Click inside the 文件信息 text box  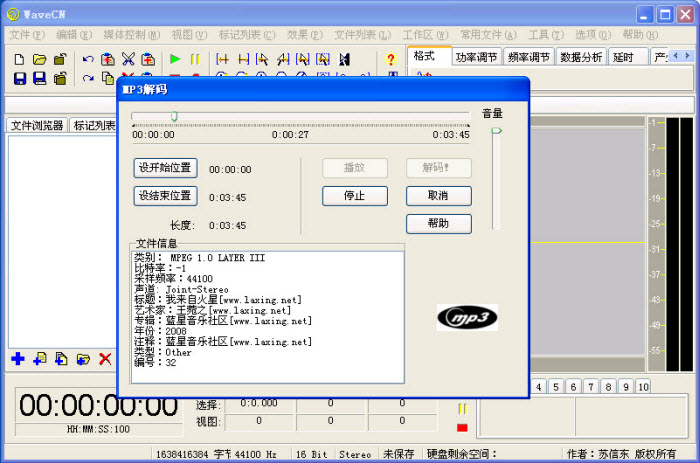pyautogui.click(x=268, y=317)
